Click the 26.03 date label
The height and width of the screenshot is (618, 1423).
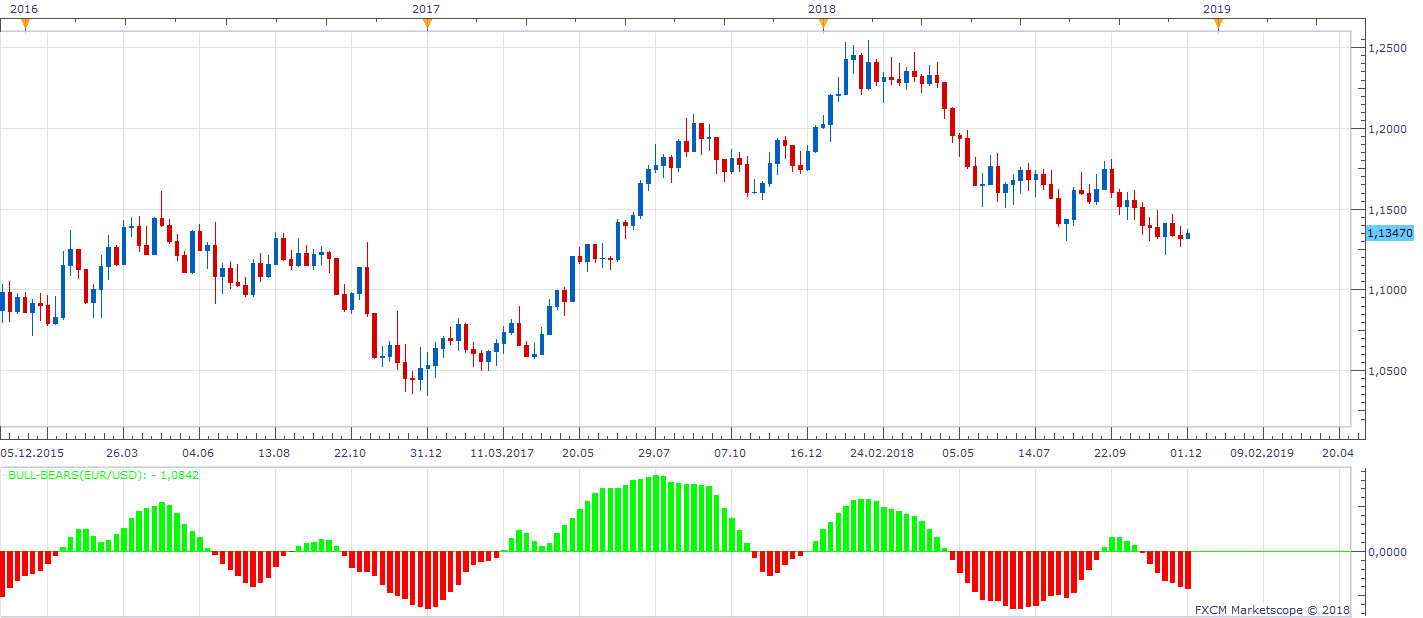[122, 453]
